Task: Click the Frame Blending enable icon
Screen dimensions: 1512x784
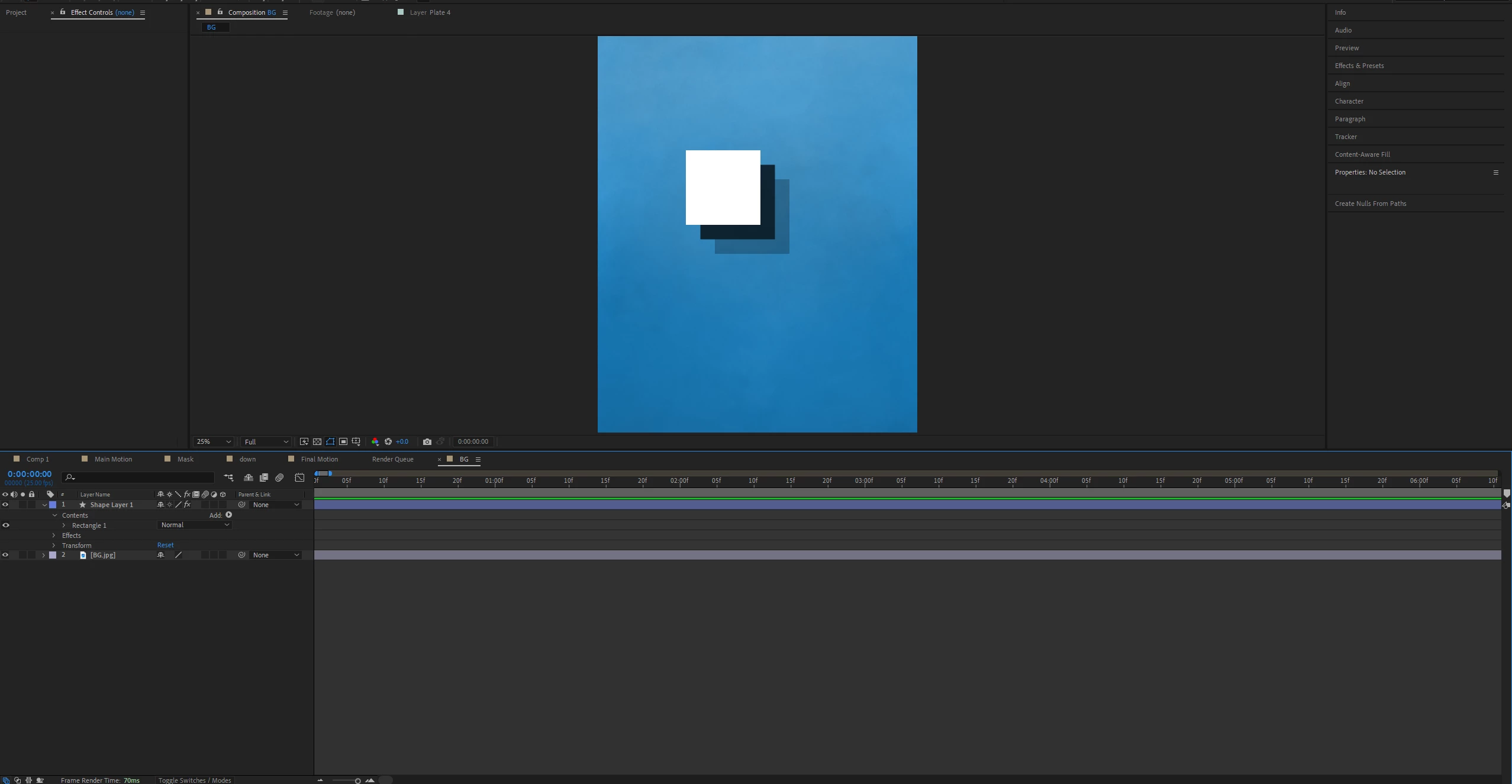Action: (x=264, y=478)
